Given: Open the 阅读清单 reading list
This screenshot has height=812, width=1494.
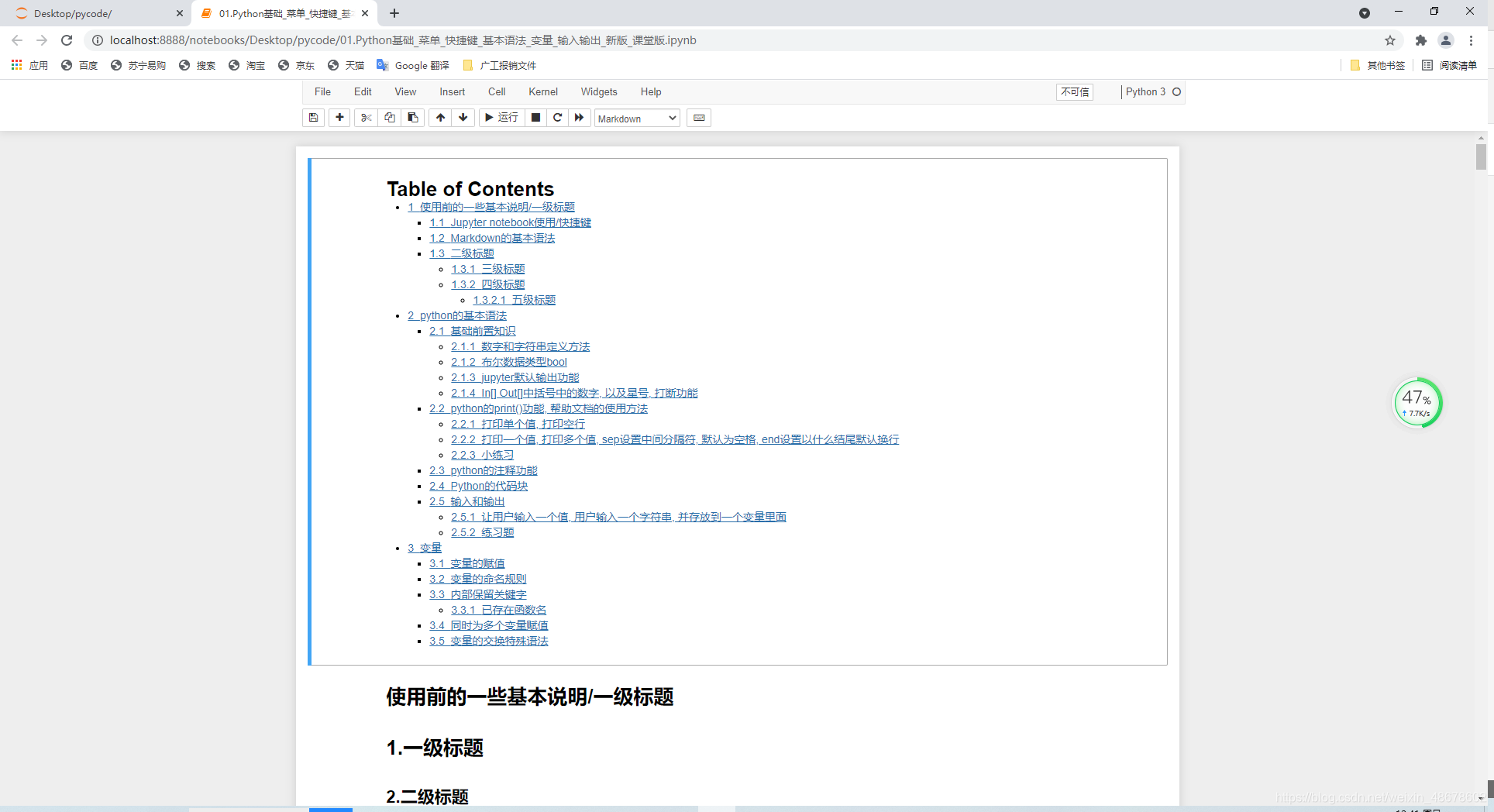Looking at the screenshot, I should (1449, 65).
